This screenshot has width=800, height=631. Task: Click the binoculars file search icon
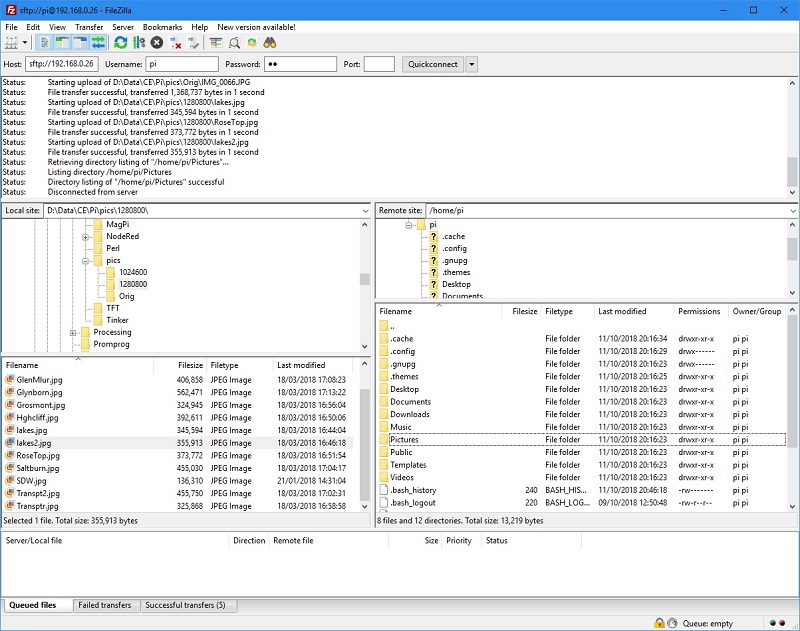[x=270, y=43]
